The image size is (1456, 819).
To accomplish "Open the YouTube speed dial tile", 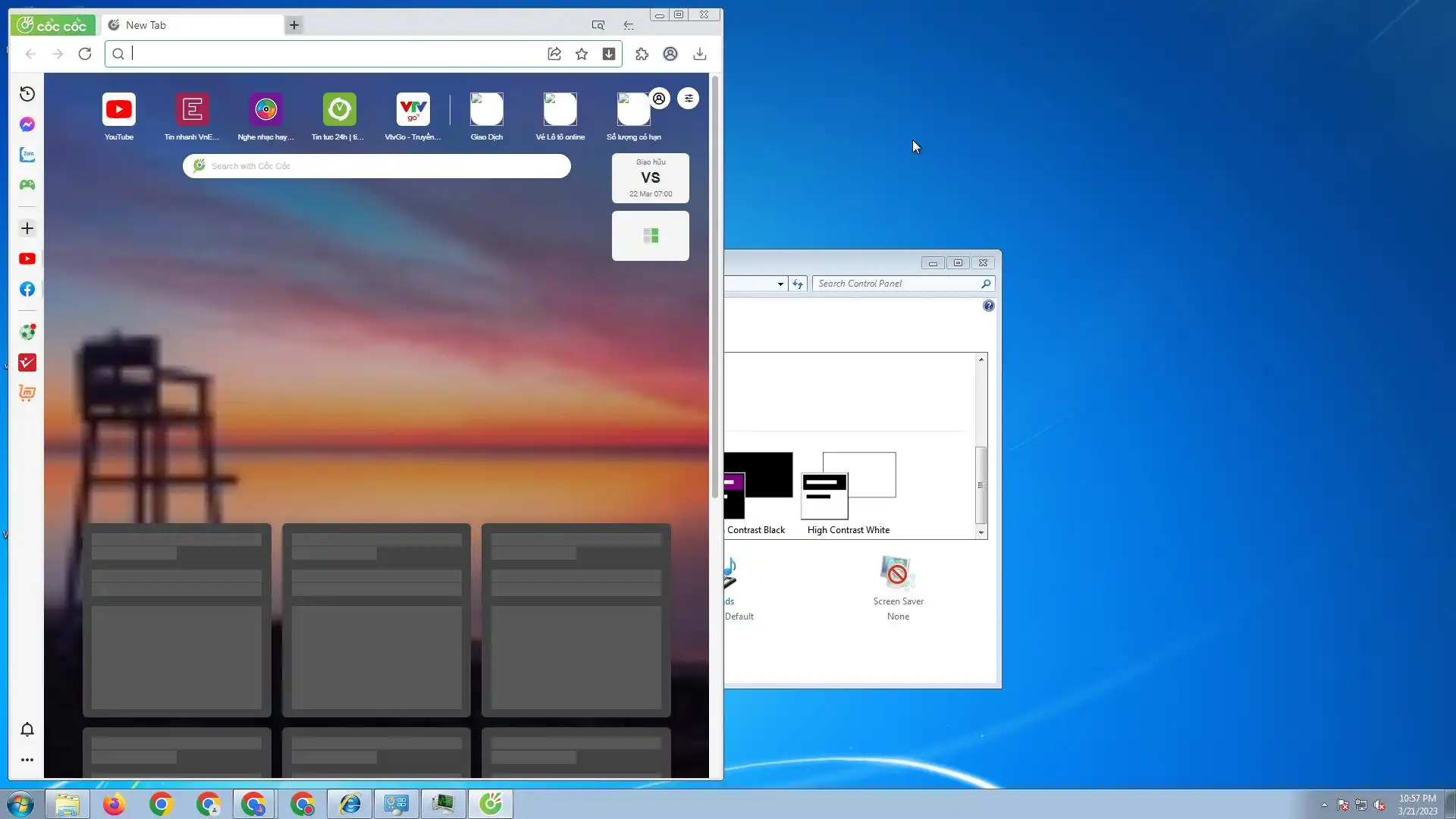I will [x=119, y=110].
